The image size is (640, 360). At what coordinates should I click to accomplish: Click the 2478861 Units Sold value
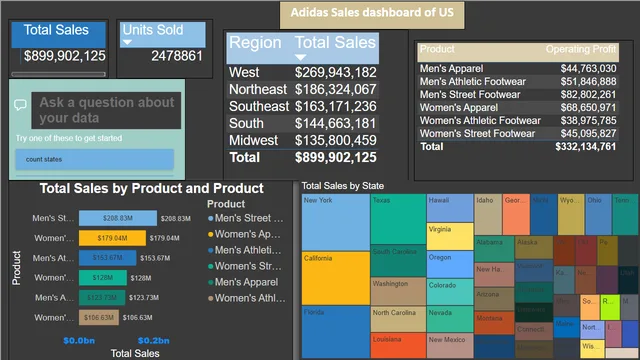tap(177, 56)
